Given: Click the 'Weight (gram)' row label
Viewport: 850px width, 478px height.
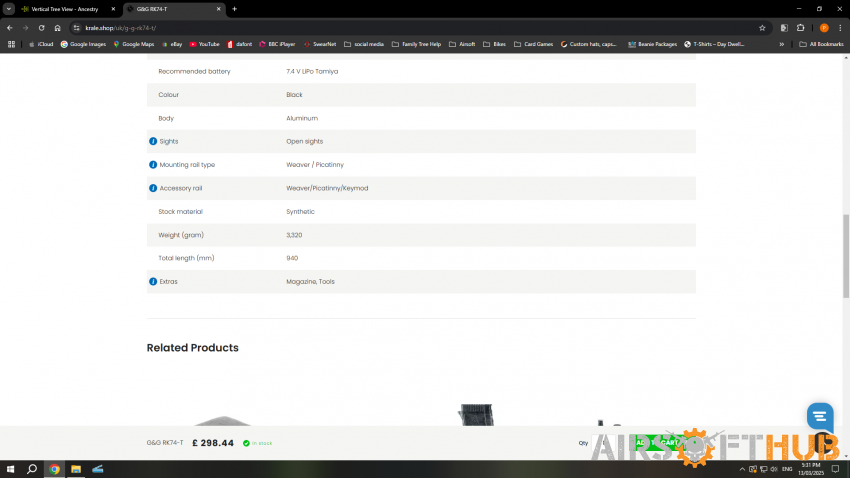Looking at the screenshot, I should tap(181, 235).
